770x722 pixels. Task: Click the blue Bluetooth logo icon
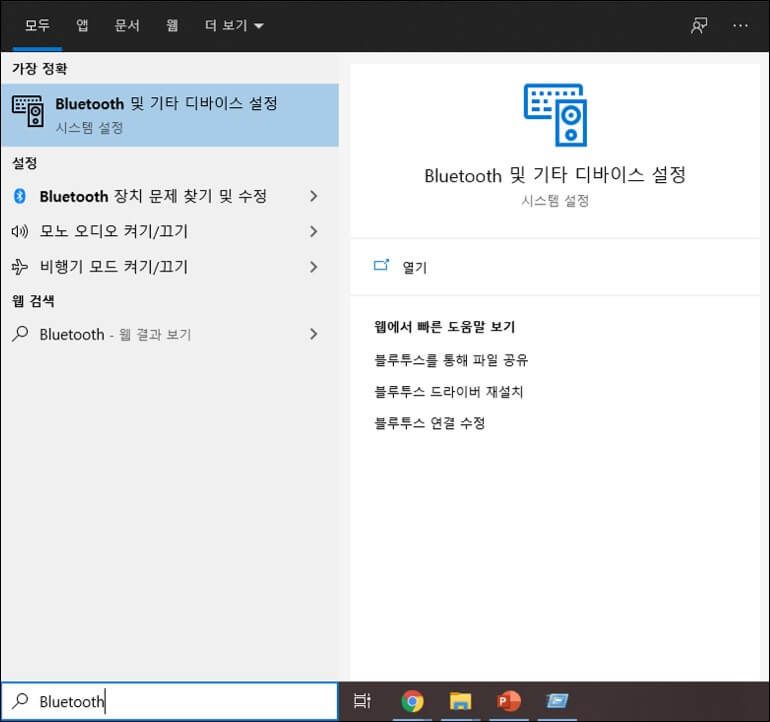pyautogui.click(x=20, y=196)
